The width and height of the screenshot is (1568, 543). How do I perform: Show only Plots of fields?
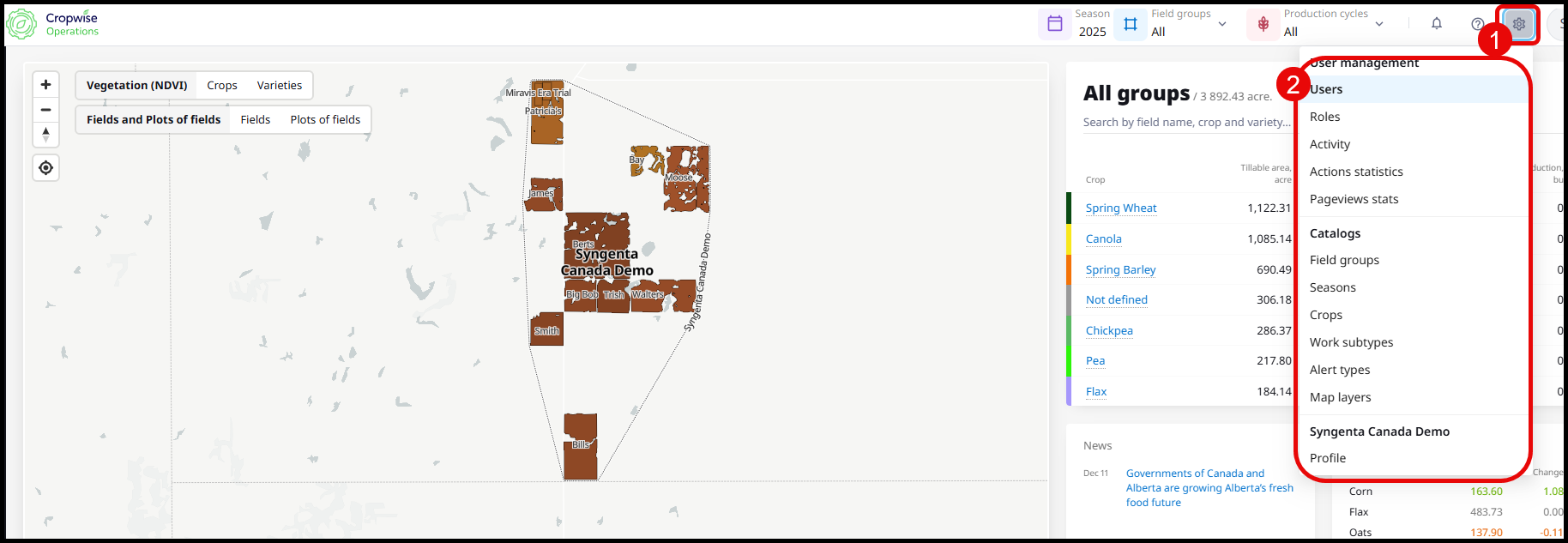(x=325, y=120)
